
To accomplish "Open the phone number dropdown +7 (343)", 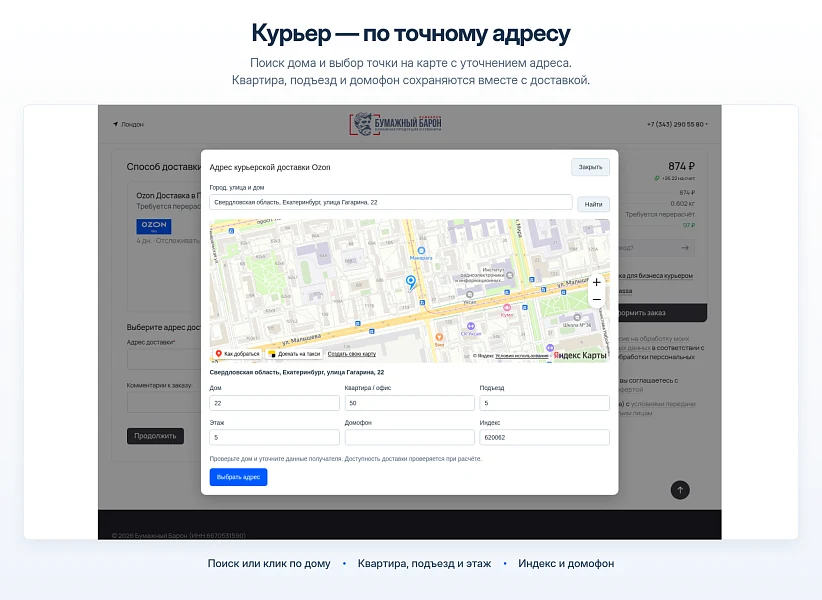I will [677, 124].
